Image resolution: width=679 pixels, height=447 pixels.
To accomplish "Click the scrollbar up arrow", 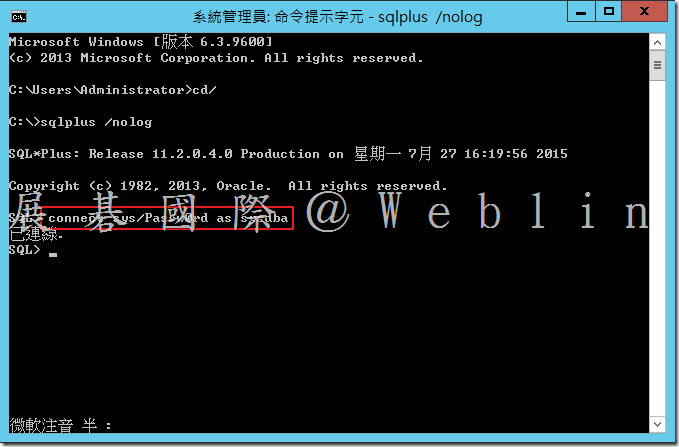I will click(x=657, y=42).
